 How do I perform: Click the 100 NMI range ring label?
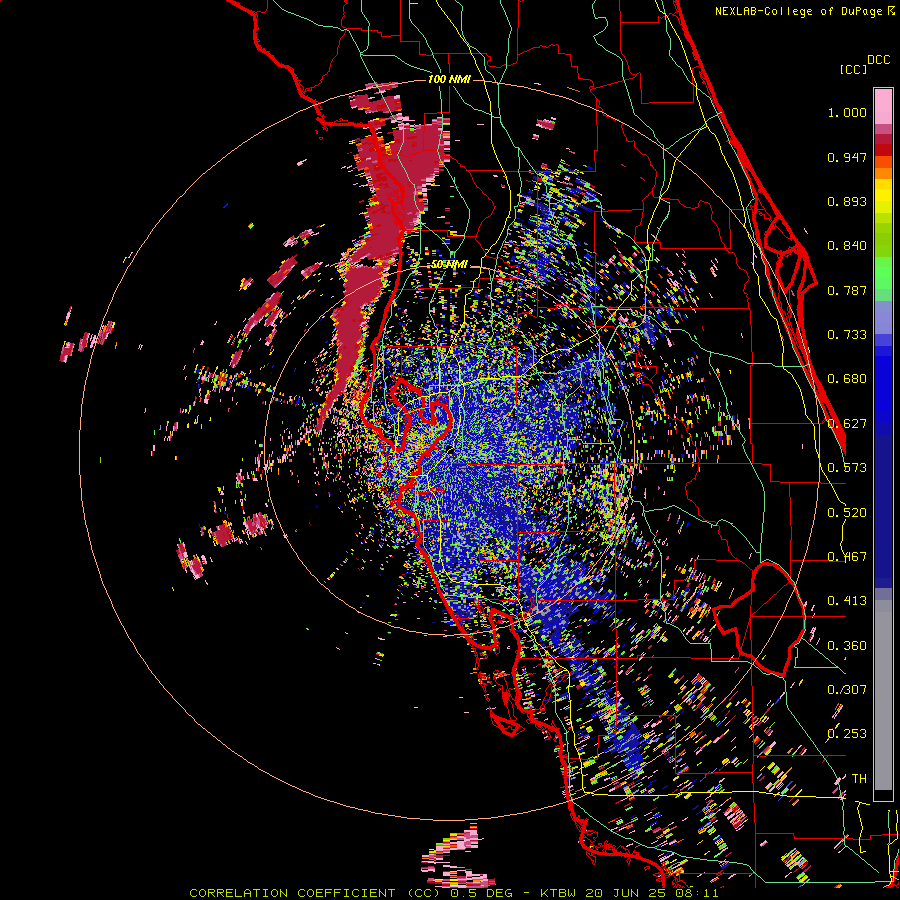(449, 79)
